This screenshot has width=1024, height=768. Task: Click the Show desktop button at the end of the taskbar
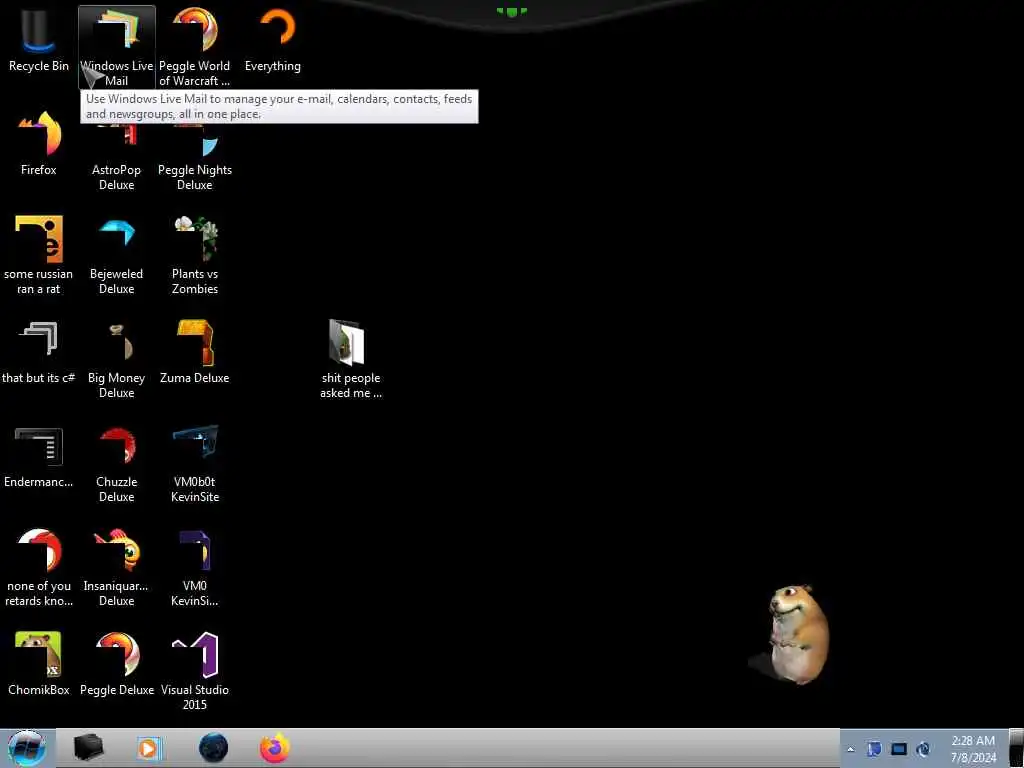1016,748
